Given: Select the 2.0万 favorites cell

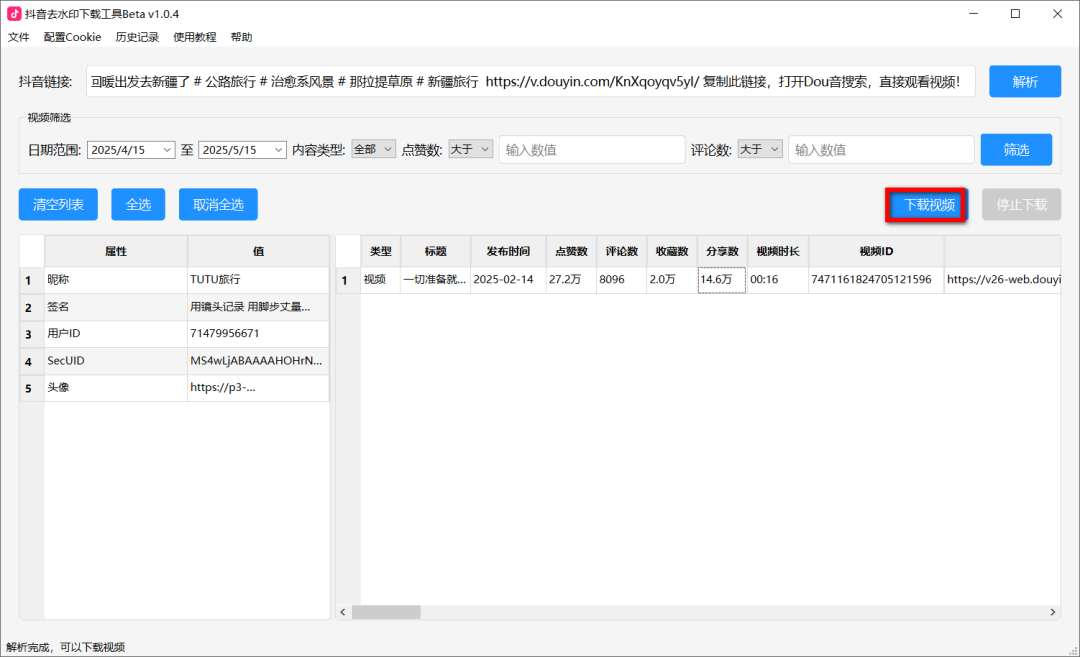Looking at the screenshot, I should coord(672,280).
